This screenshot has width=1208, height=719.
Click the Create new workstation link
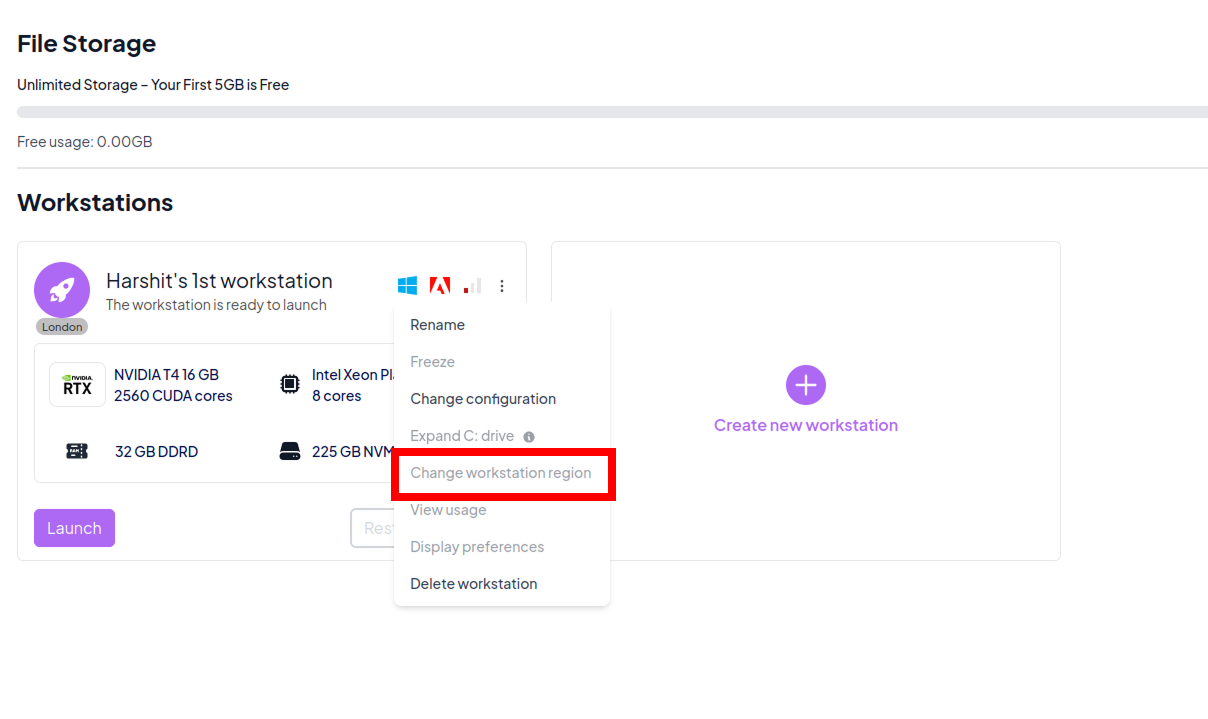[x=805, y=425]
